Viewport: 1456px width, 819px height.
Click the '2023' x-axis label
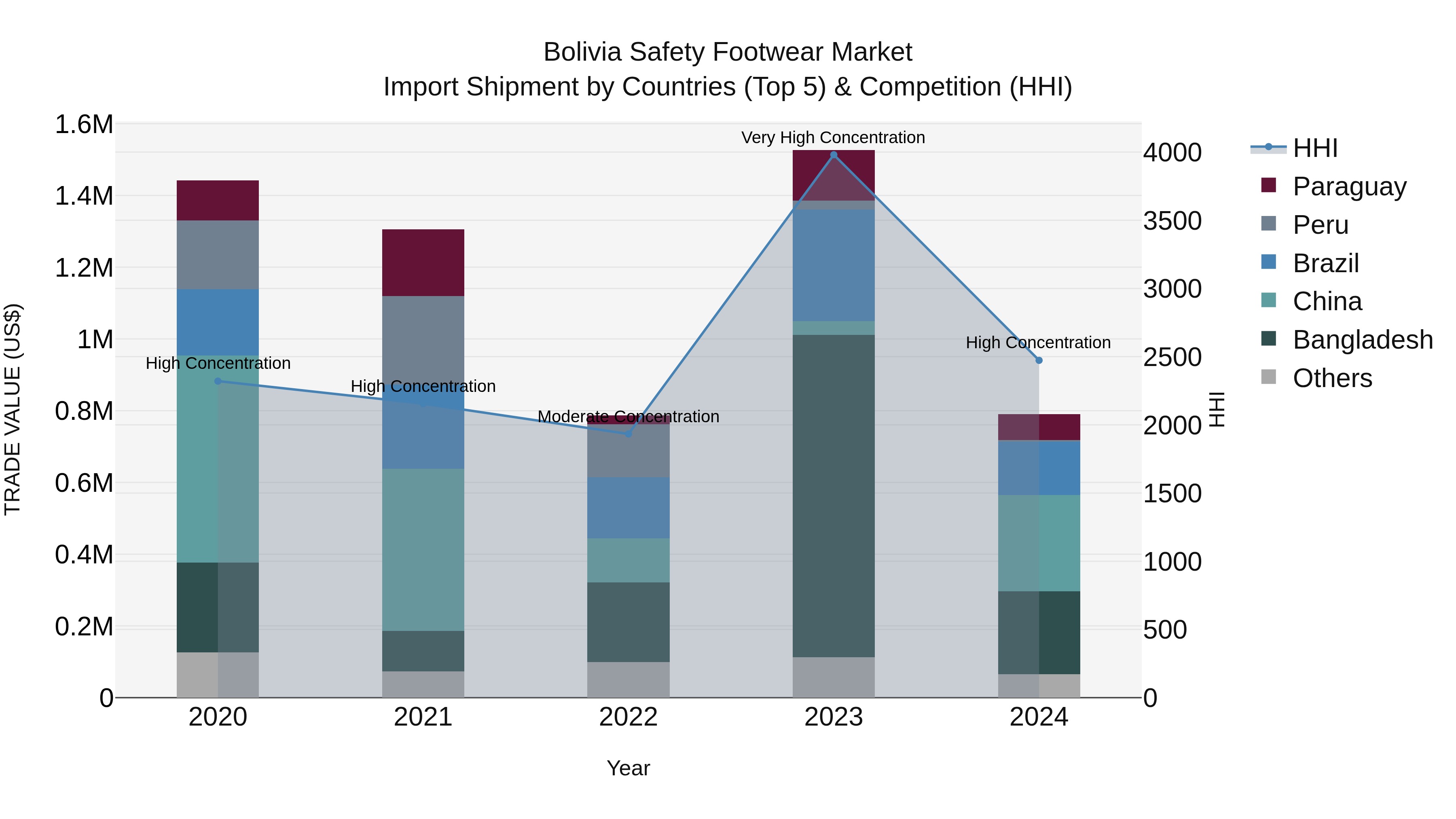[834, 717]
